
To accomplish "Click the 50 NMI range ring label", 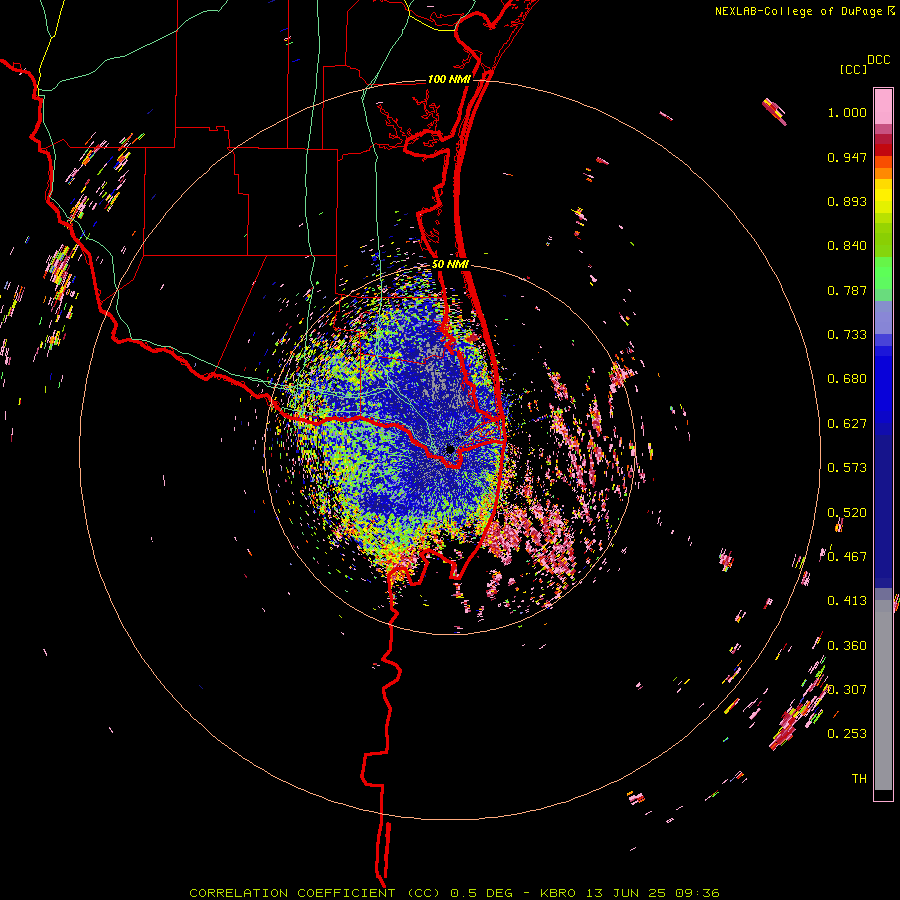I will [x=451, y=264].
